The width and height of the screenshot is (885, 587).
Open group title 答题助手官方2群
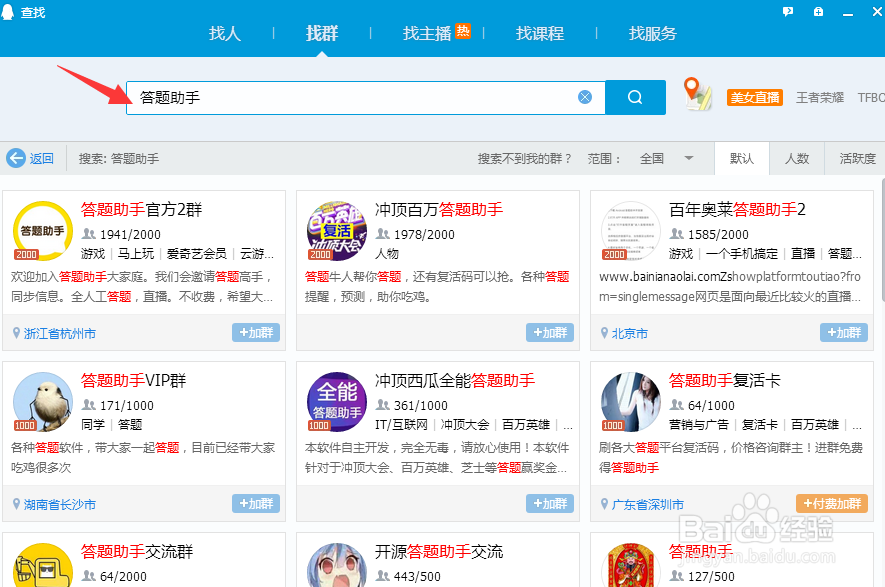click(x=141, y=210)
